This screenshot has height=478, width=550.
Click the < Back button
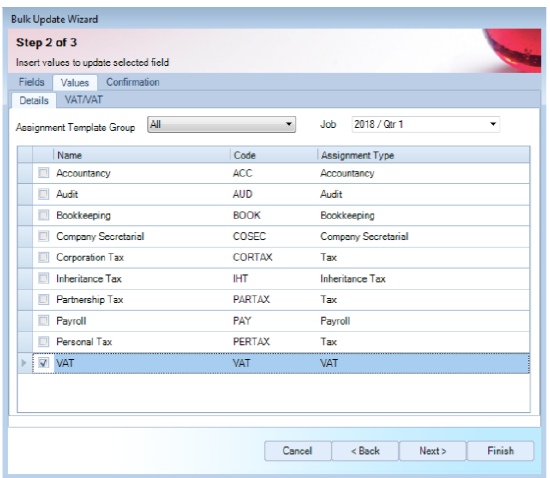(365, 451)
